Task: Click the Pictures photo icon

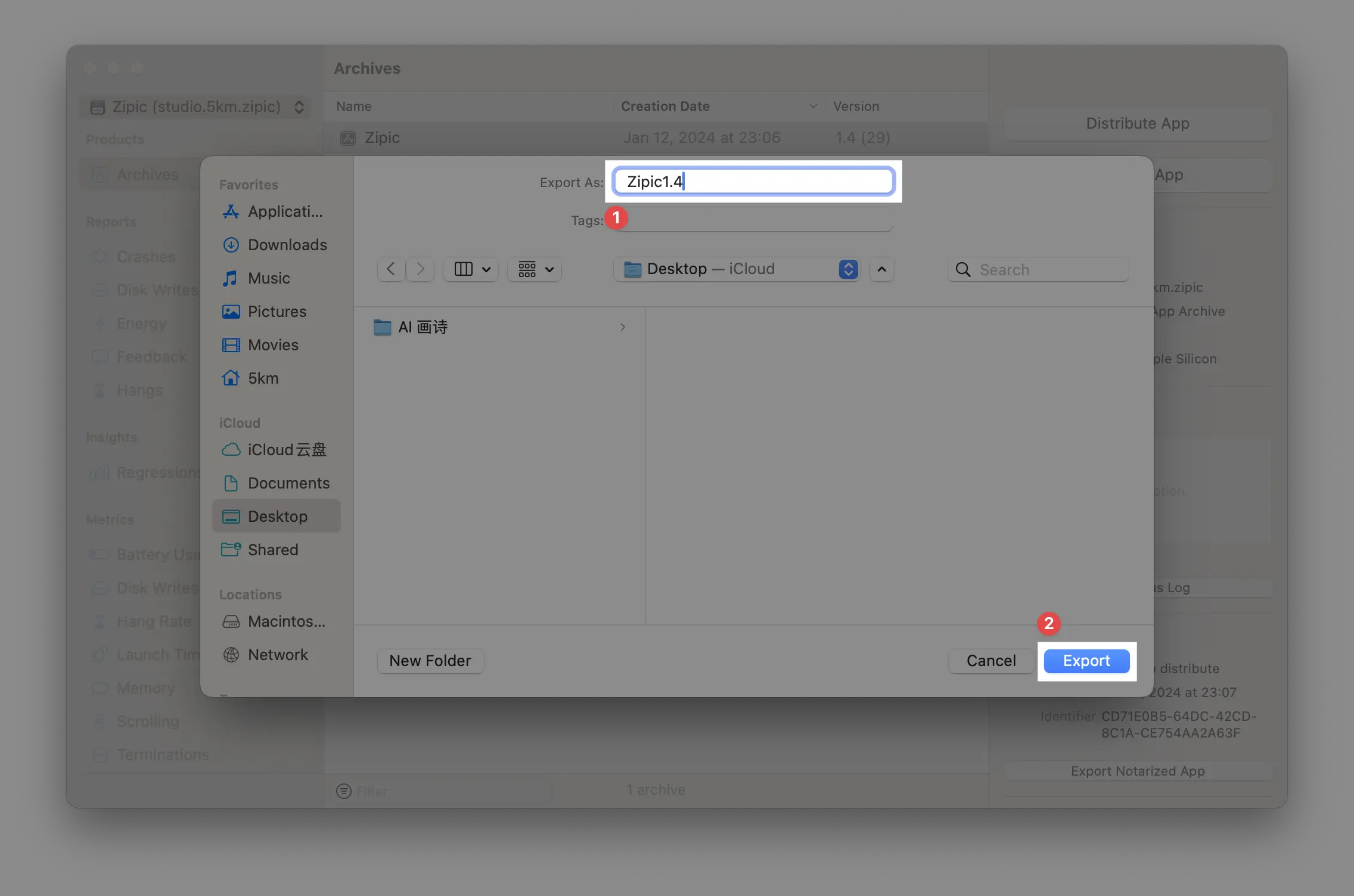Action: coord(231,312)
